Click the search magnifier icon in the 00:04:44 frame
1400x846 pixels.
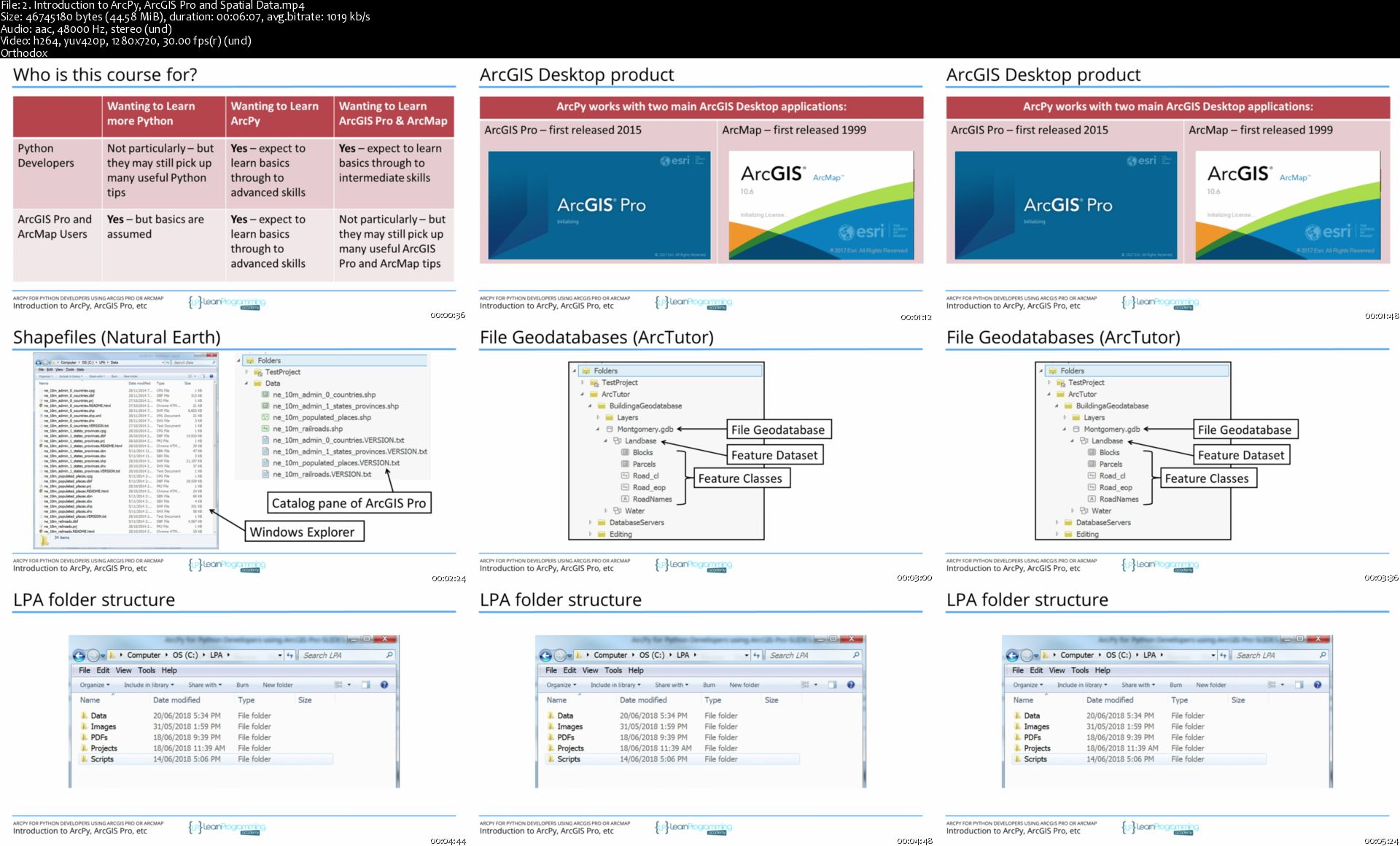pyautogui.click(x=389, y=655)
